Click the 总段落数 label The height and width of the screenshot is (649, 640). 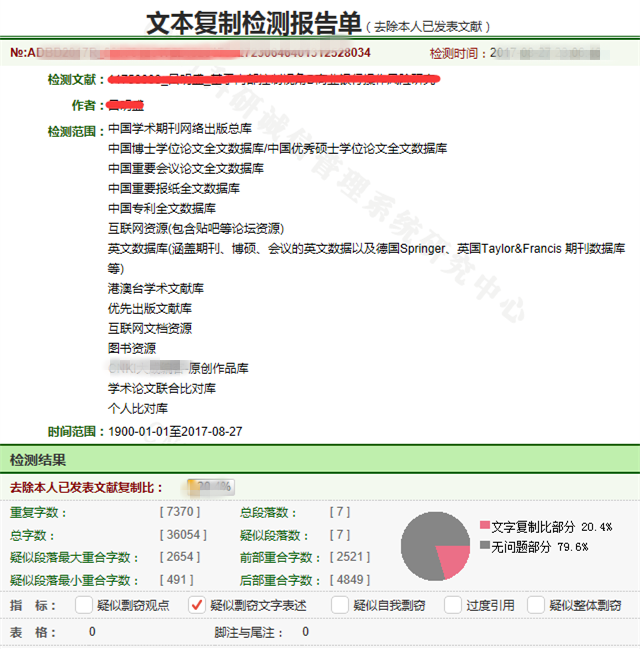pos(268,513)
